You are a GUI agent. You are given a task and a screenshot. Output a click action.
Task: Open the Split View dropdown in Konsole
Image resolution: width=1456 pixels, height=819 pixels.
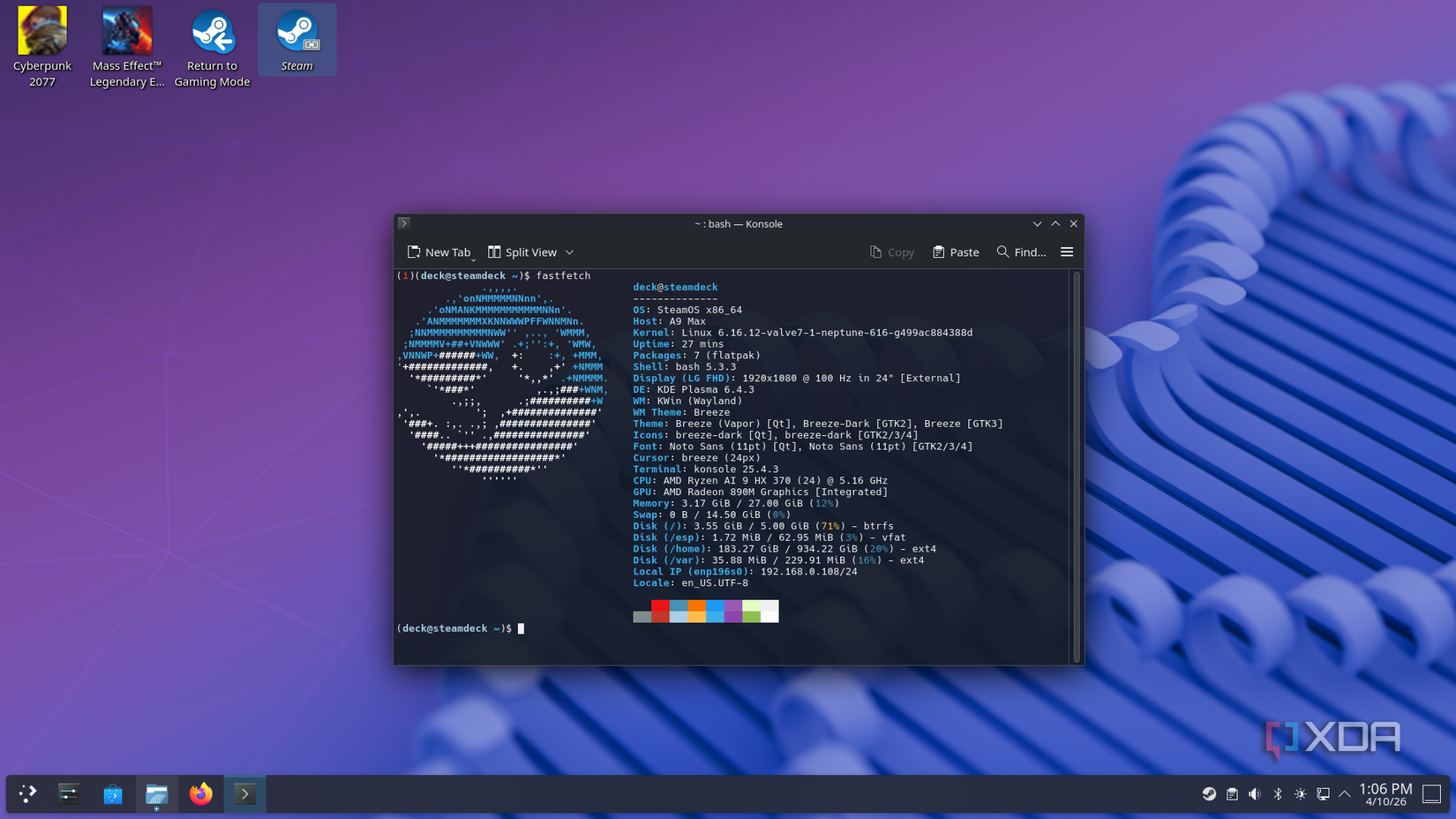pyautogui.click(x=569, y=252)
